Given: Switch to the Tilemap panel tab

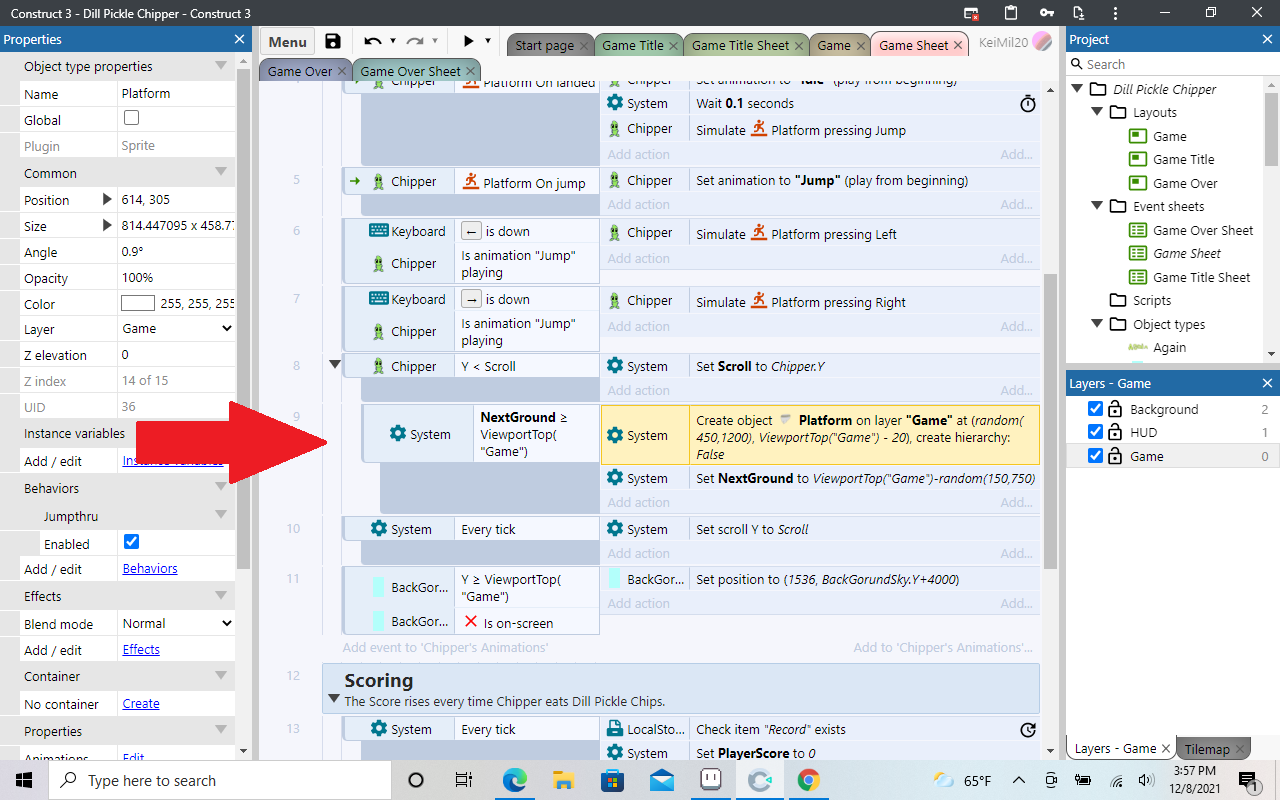Looking at the screenshot, I should tap(1214, 749).
